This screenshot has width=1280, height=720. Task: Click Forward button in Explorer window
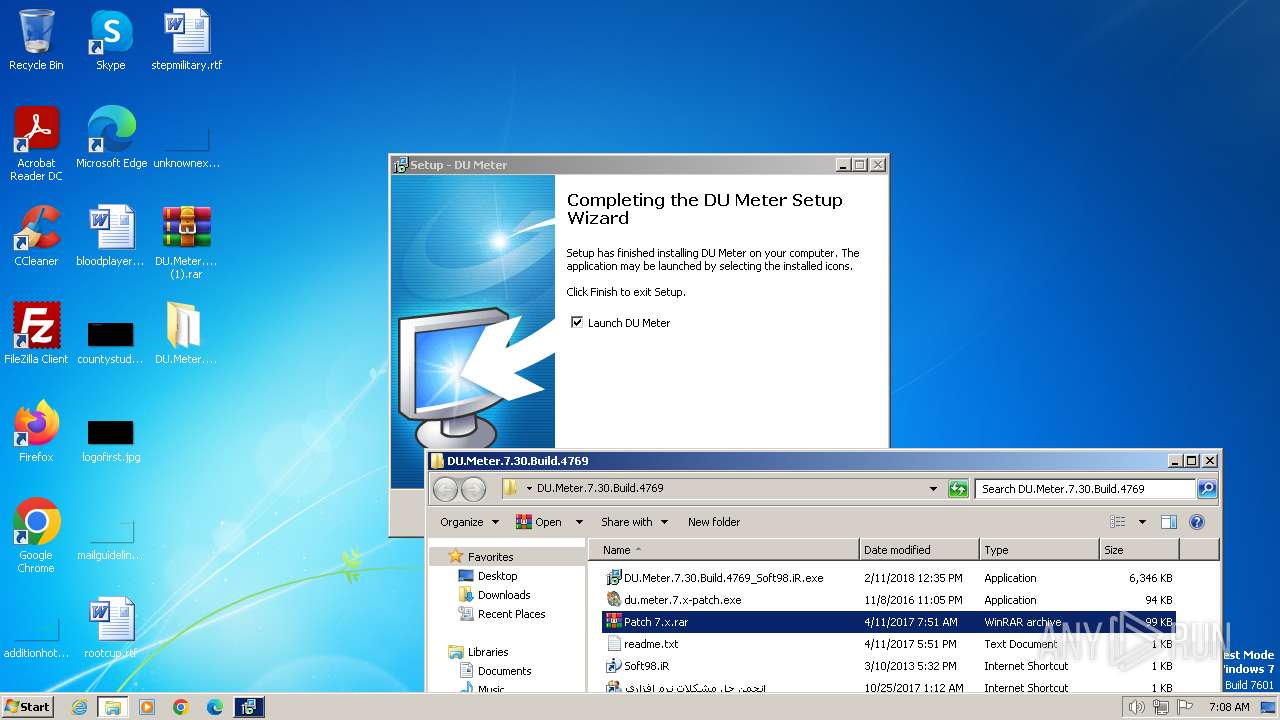tap(473, 489)
